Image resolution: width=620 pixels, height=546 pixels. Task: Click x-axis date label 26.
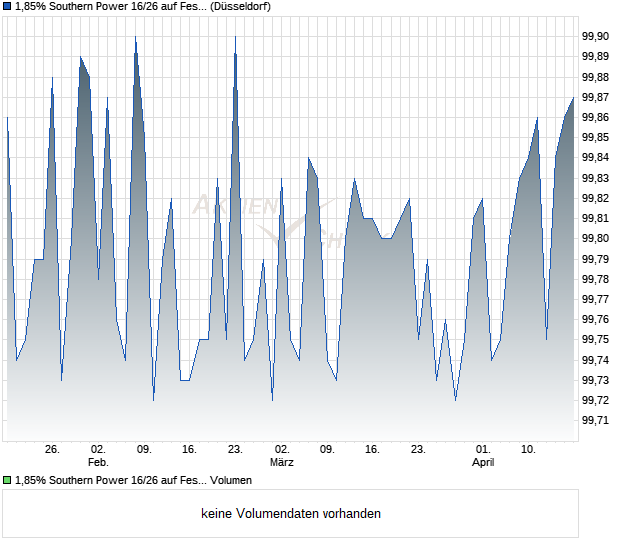tap(52, 450)
